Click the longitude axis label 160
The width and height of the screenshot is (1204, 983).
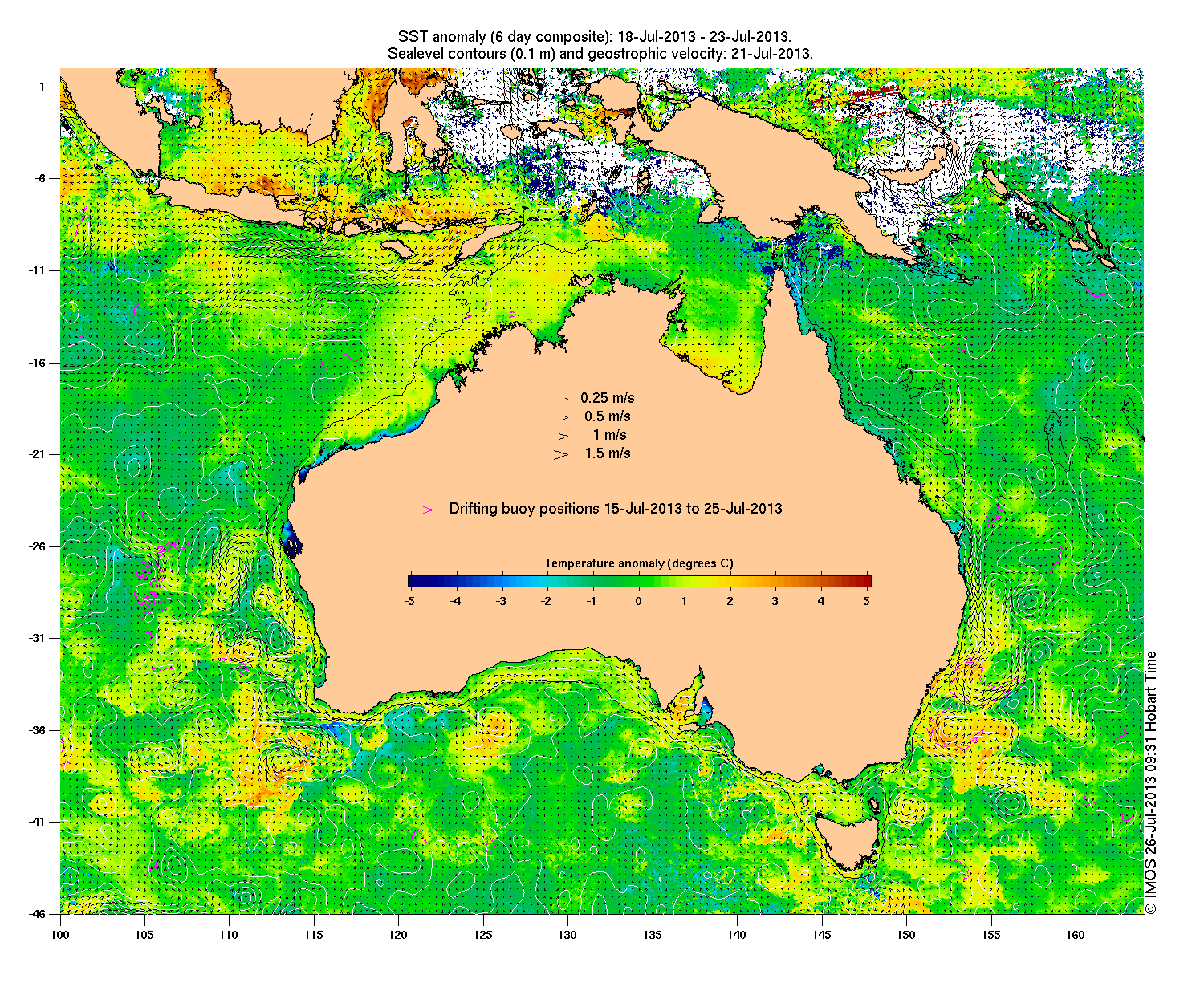point(1076,935)
